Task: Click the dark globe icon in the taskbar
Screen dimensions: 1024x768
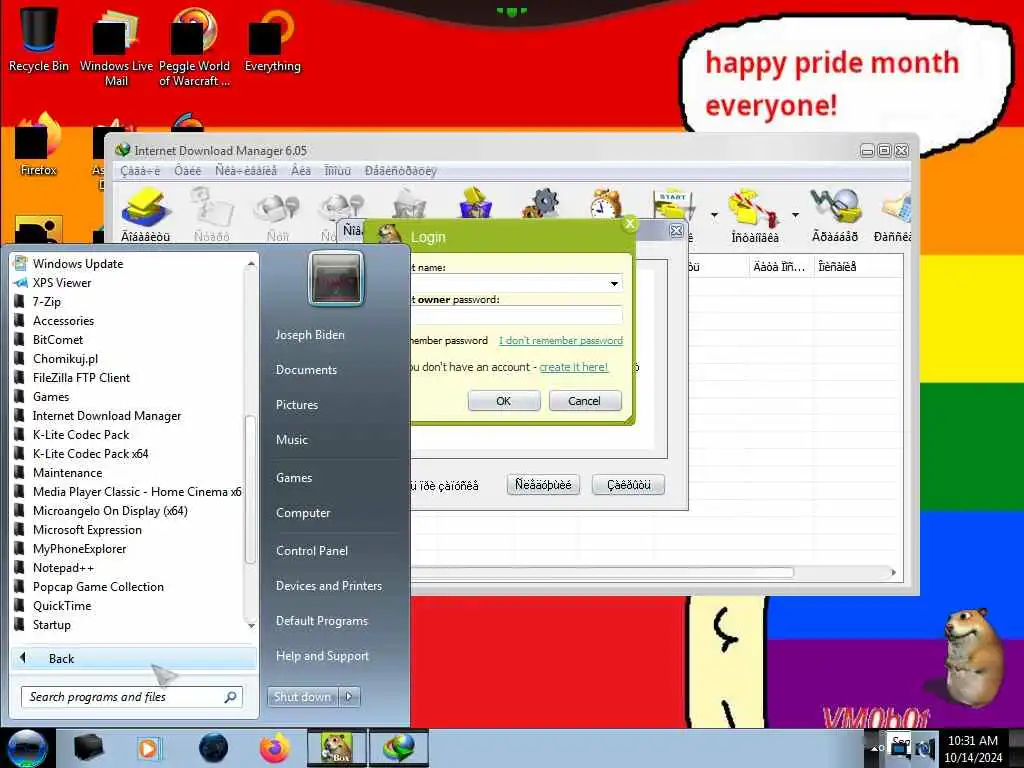Action: pyautogui.click(x=214, y=748)
